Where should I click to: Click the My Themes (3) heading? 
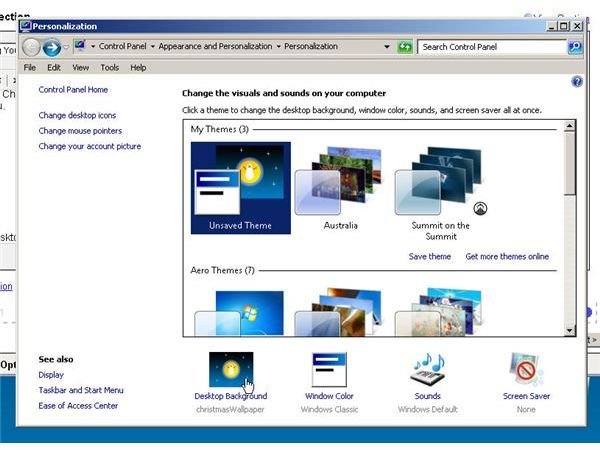point(220,129)
